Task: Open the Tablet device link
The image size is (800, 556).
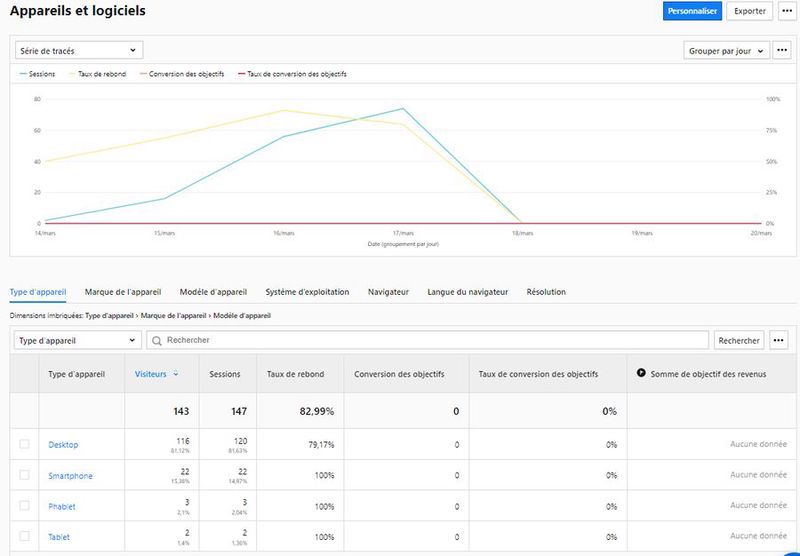Action: pos(59,537)
